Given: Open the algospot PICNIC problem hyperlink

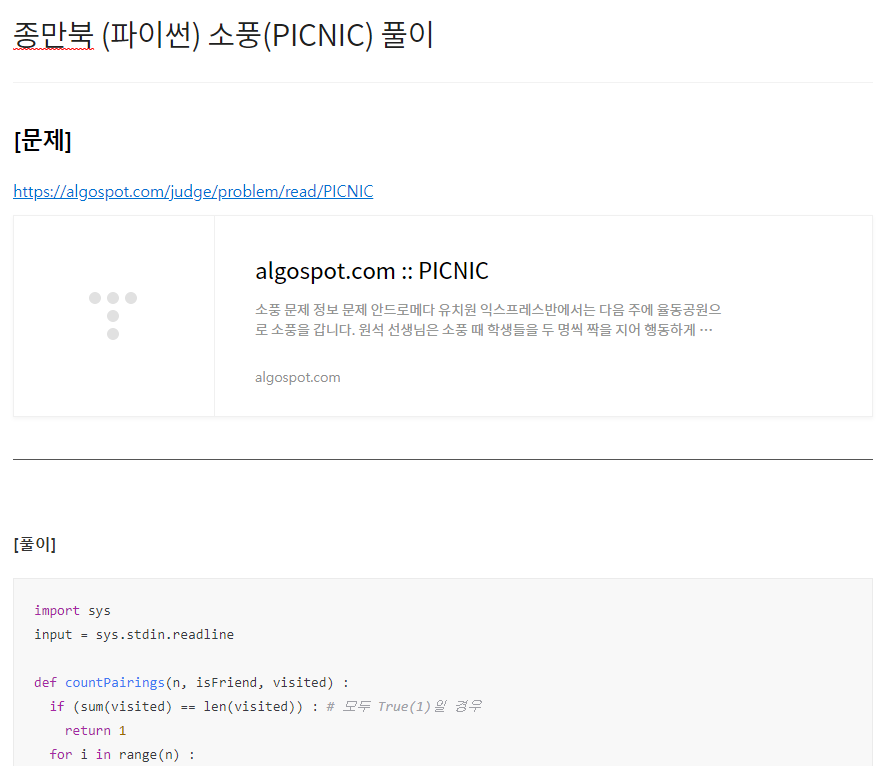Looking at the screenshot, I should (x=193, y=192).
